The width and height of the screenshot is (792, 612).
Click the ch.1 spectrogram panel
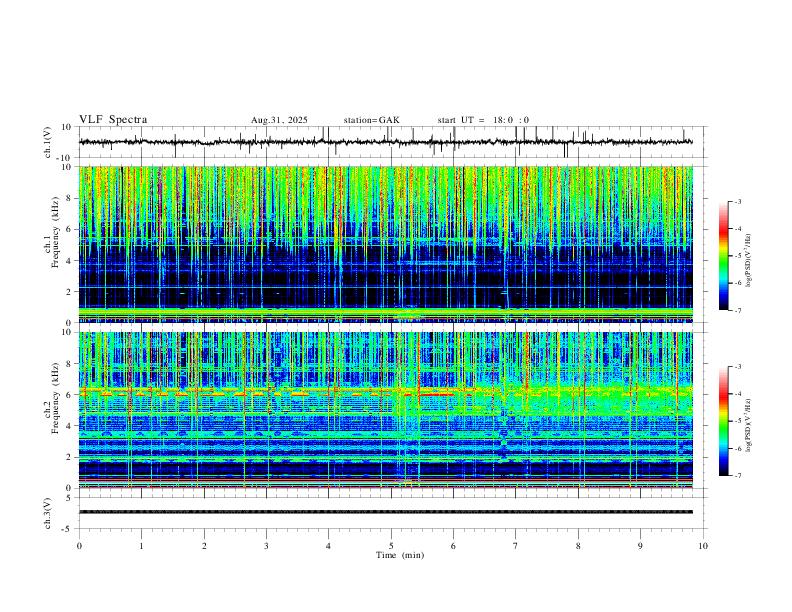[386, 244]
